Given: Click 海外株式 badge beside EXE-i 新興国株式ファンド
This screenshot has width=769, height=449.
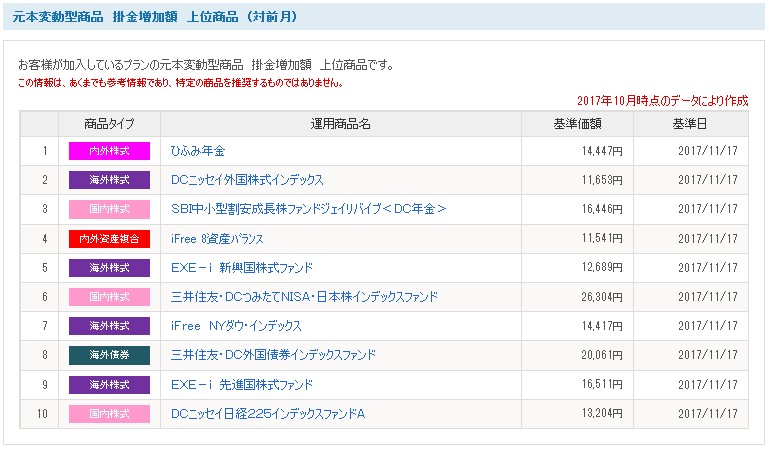Looking at the screenshot, I should pos(109,268).
